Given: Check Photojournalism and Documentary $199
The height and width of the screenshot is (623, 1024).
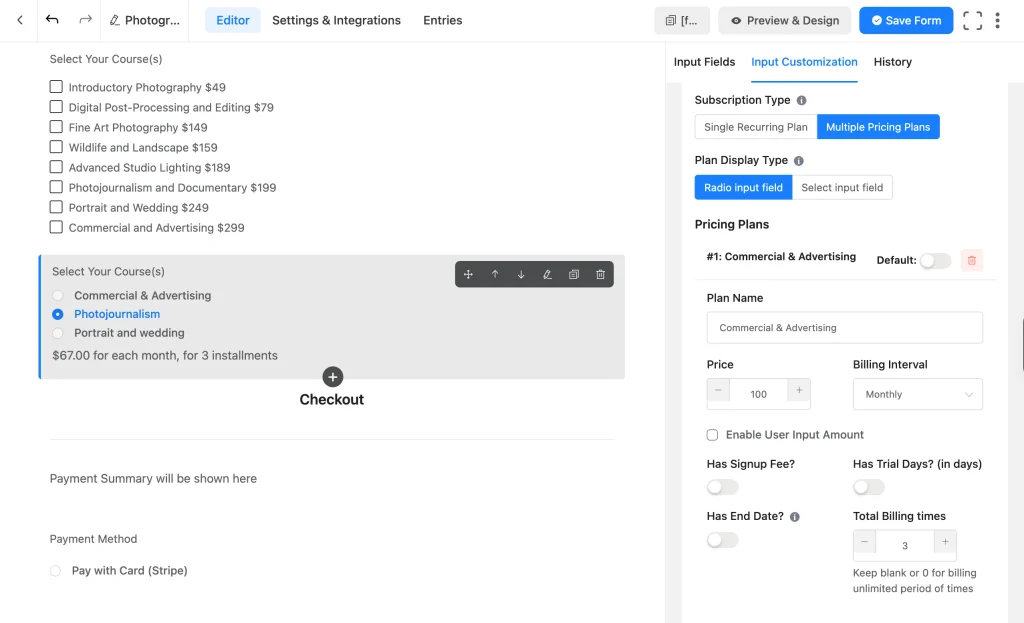Looking at the screenshot, I should 56,187.
